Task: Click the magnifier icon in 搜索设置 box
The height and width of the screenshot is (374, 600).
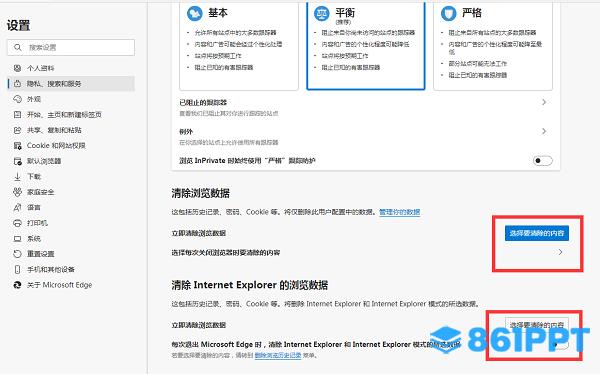Action: click(18, 47)
